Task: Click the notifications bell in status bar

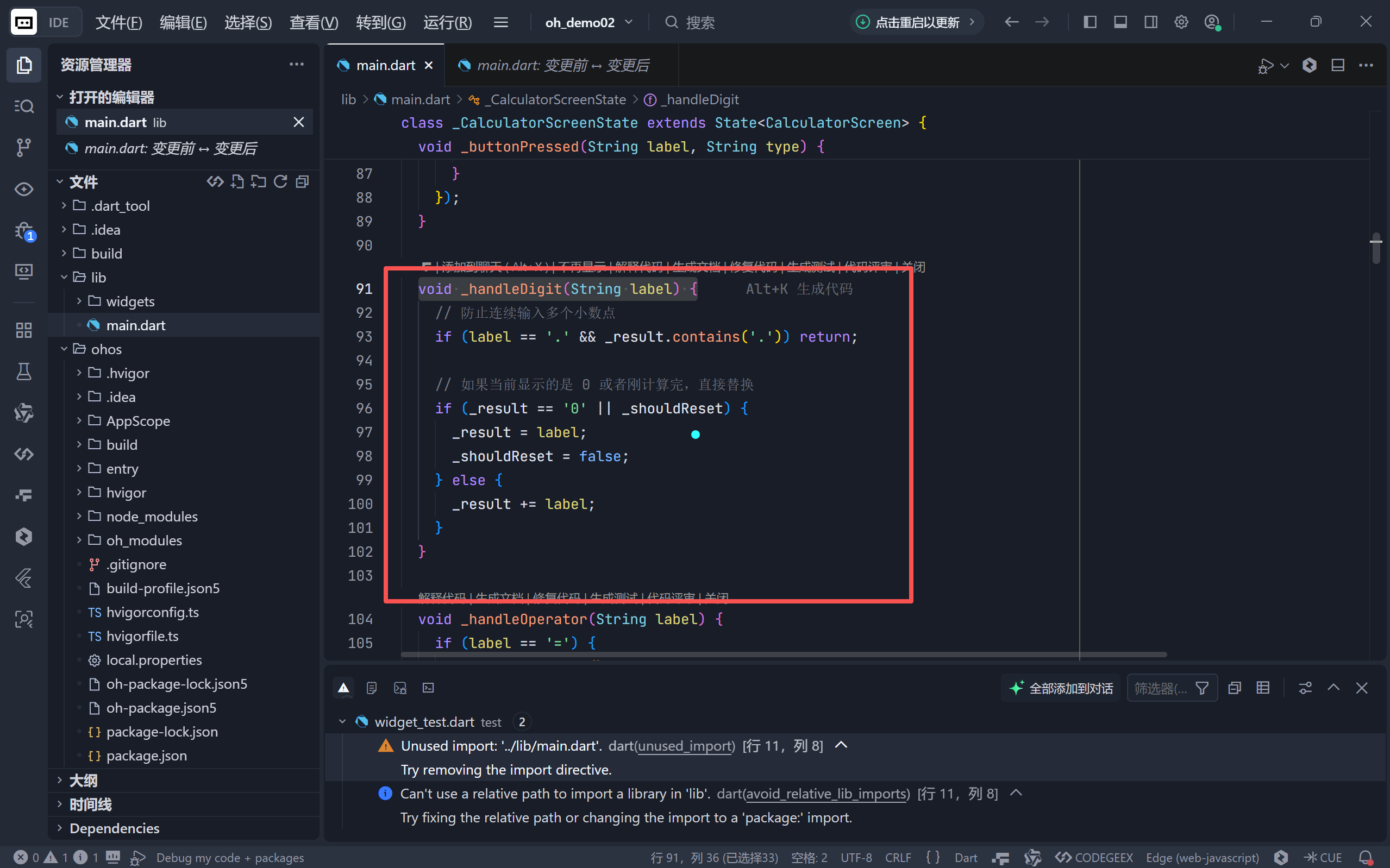Action: point(1366,857)
